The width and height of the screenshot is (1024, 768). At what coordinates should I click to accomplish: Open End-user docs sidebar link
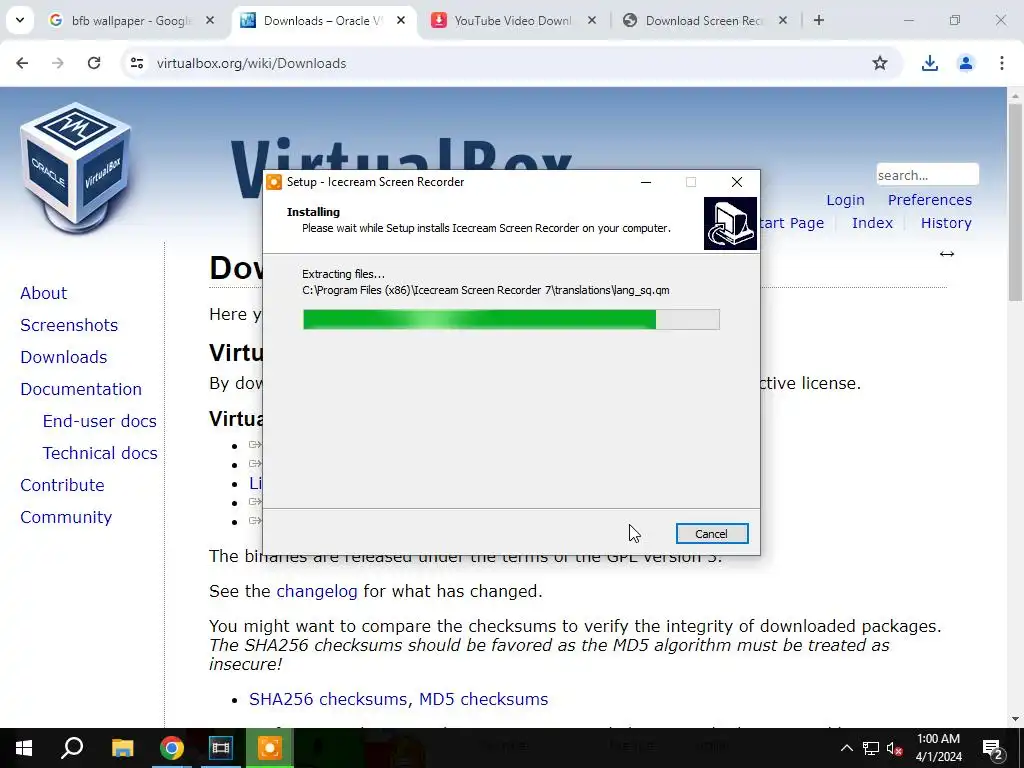(99, 421)
